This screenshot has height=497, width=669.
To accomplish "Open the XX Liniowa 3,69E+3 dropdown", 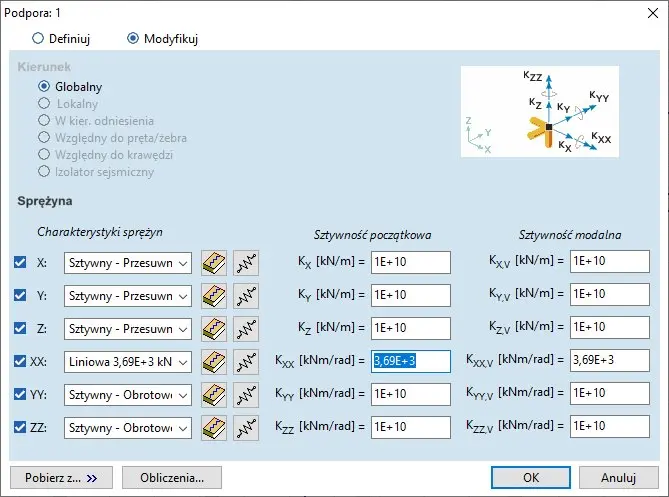I will pyautogui.click(x=127, y=362).
